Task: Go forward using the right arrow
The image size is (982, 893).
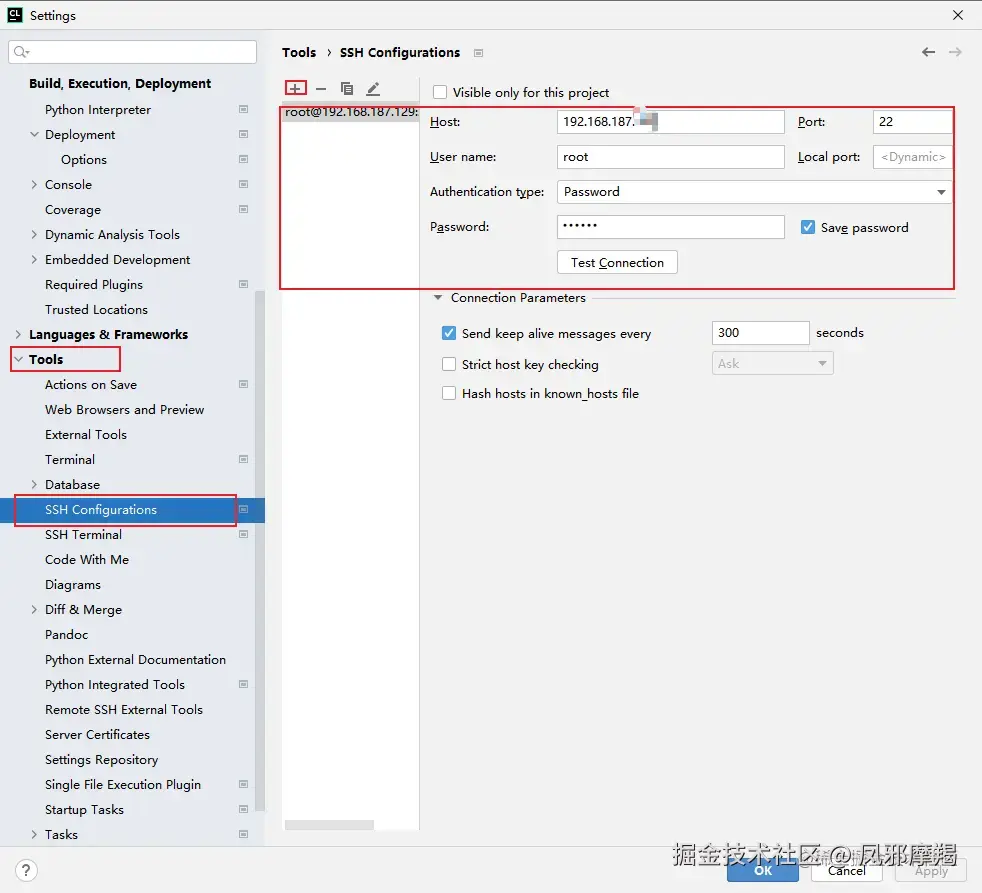Action: click(955, 52)
